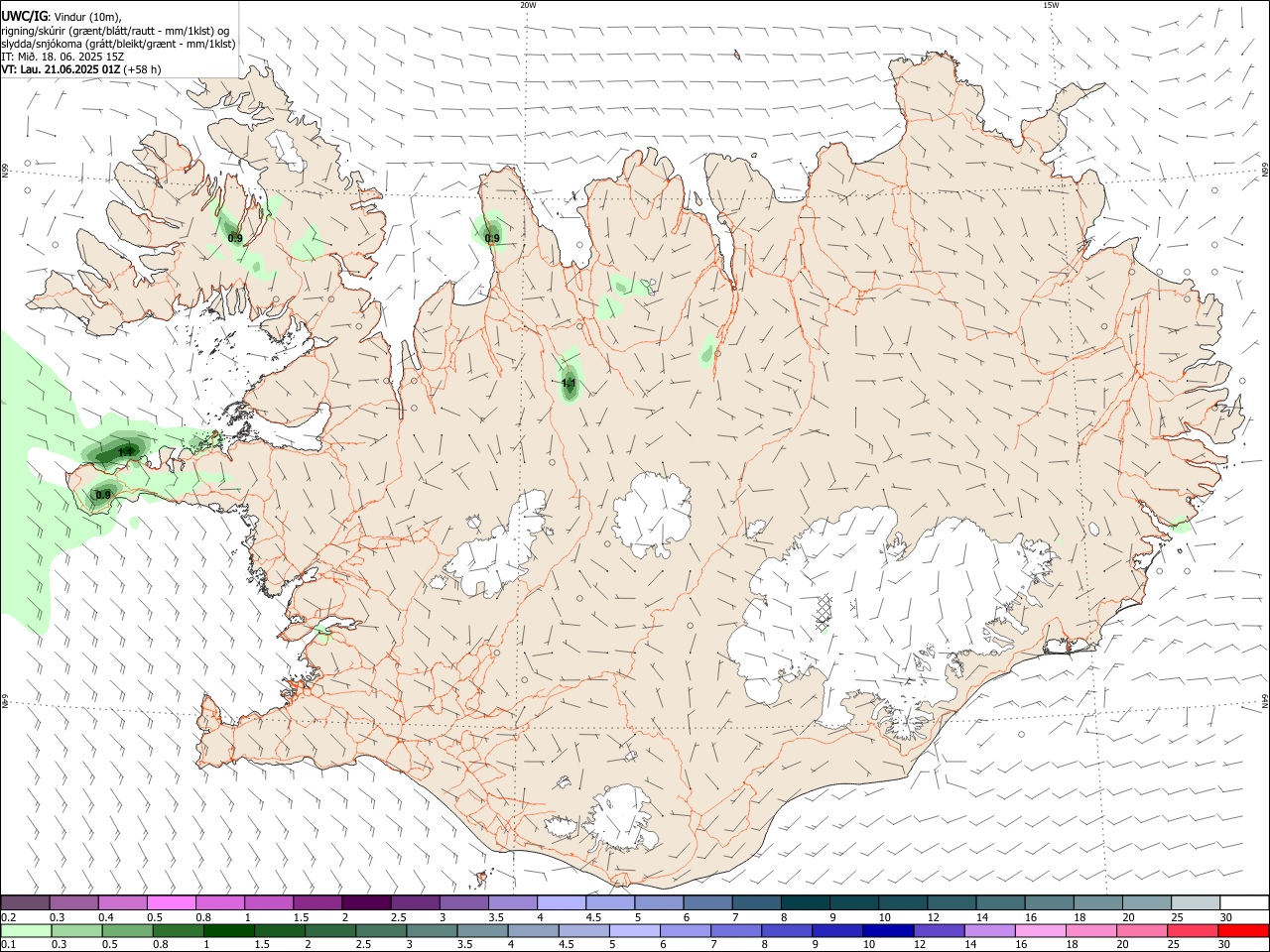Click the 0.9 value on the north coast headland near 20W

(492, 238)
